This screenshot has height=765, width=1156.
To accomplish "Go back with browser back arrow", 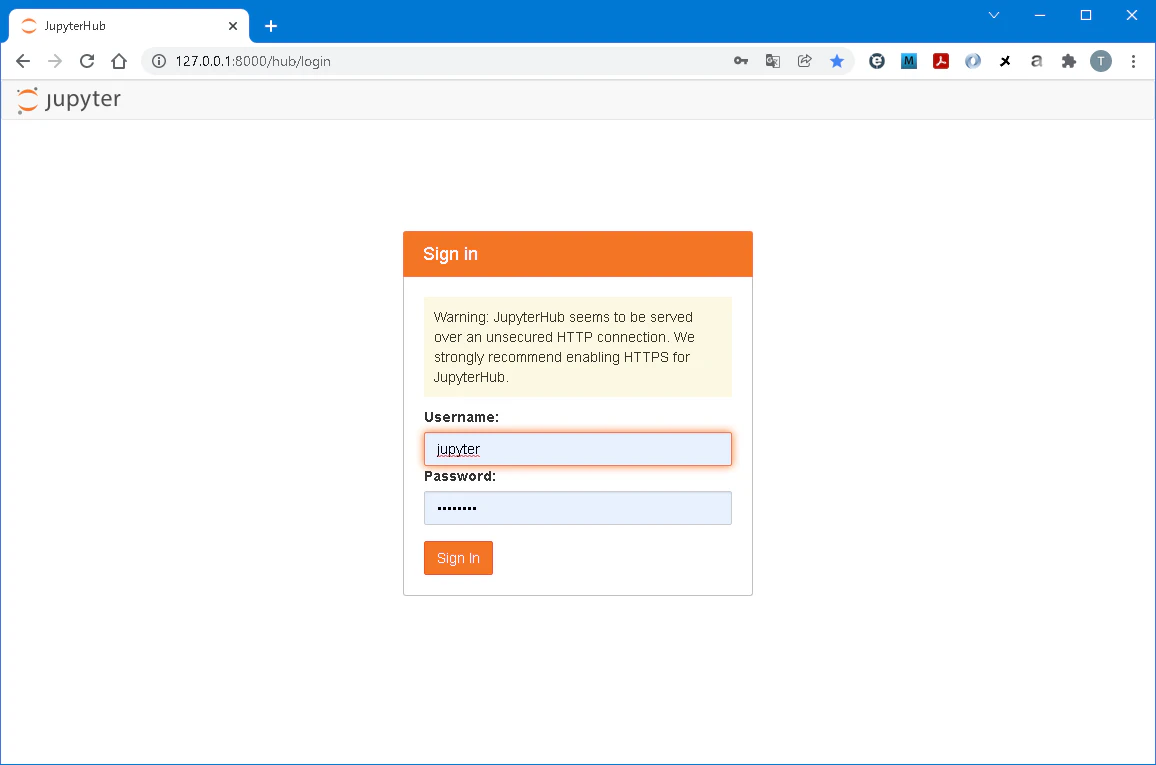I will [23, 61].
